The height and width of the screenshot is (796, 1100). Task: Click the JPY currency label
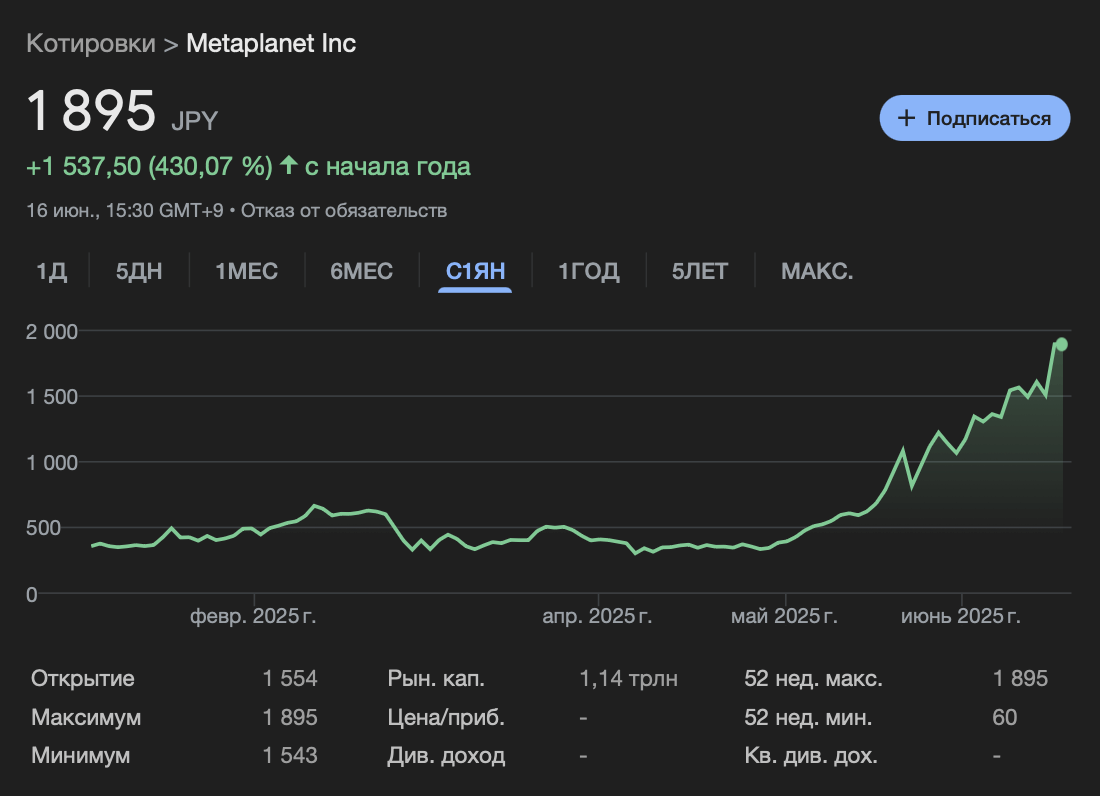click(x=194, y=121)
